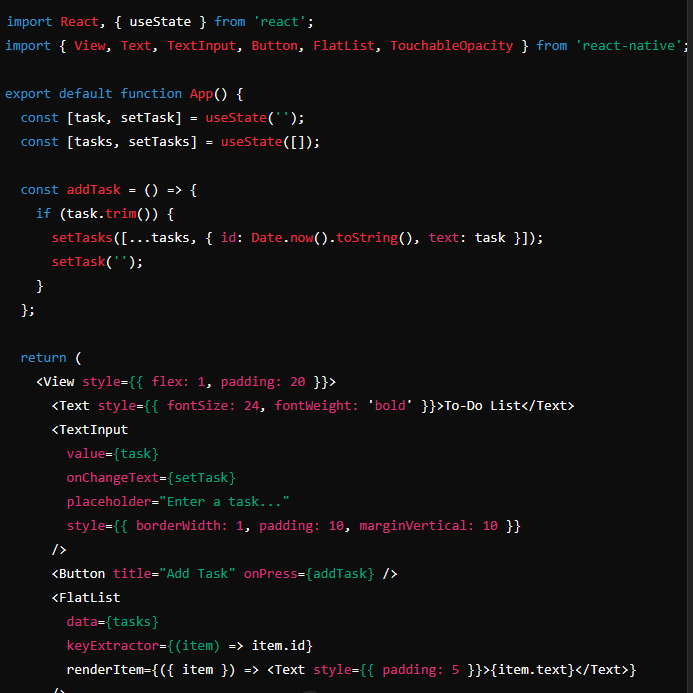
Task: Click 'setTask' in the const destructuring line
Action: pyautogui.click(x=148, y=118)
